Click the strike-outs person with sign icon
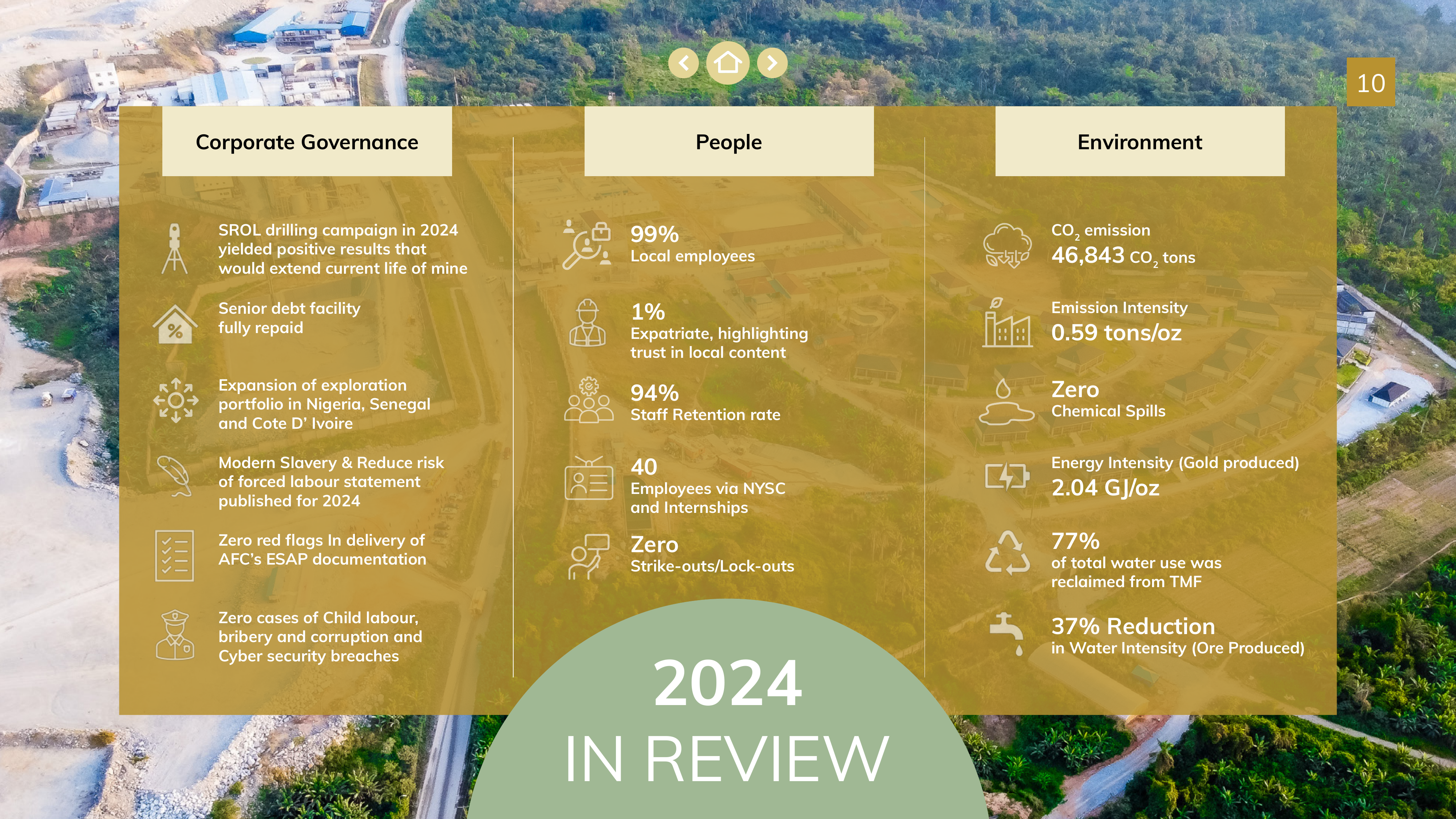Screen dimensions: 1456x819 pos(588,556)
